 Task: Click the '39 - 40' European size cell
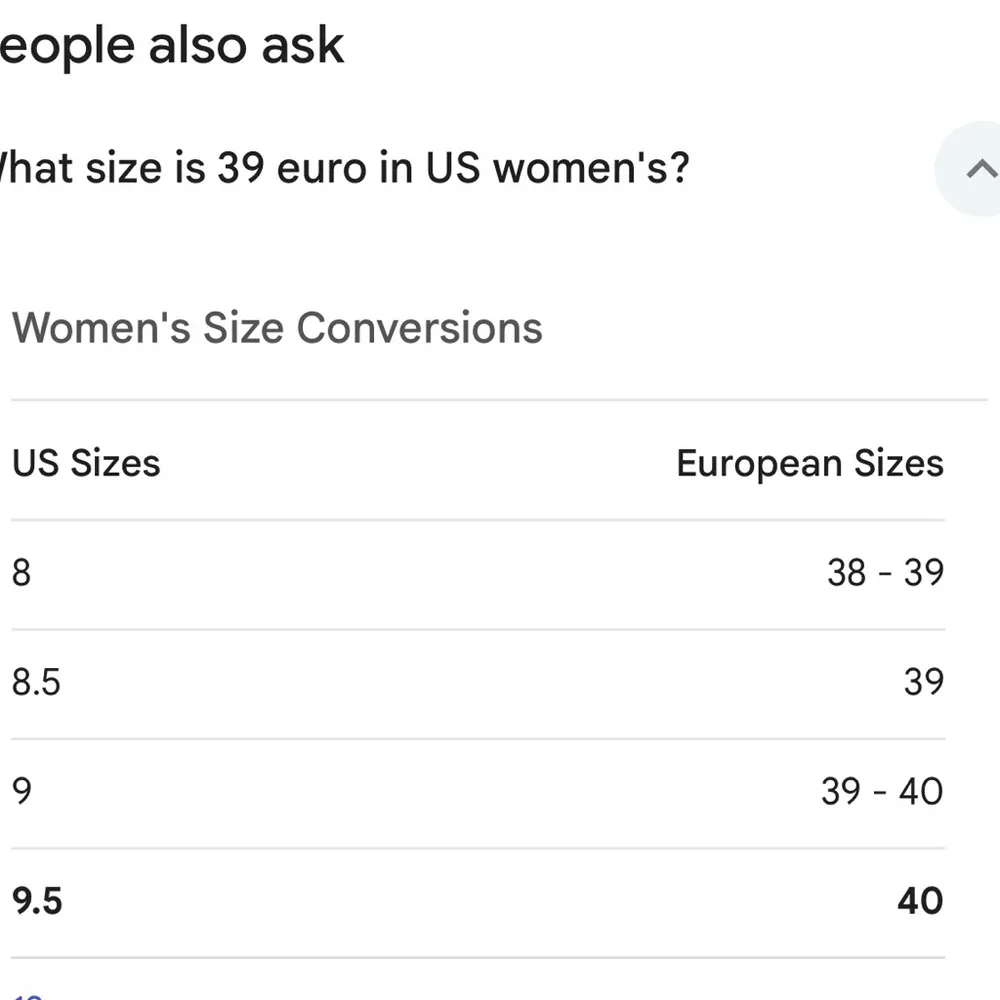click(881, 792)
